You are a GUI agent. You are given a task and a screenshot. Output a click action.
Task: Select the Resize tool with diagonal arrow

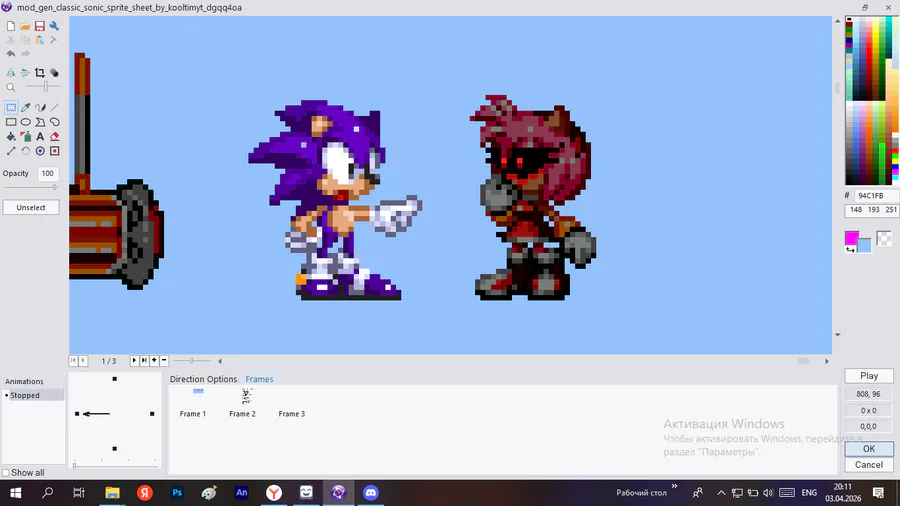pos(11,151)
